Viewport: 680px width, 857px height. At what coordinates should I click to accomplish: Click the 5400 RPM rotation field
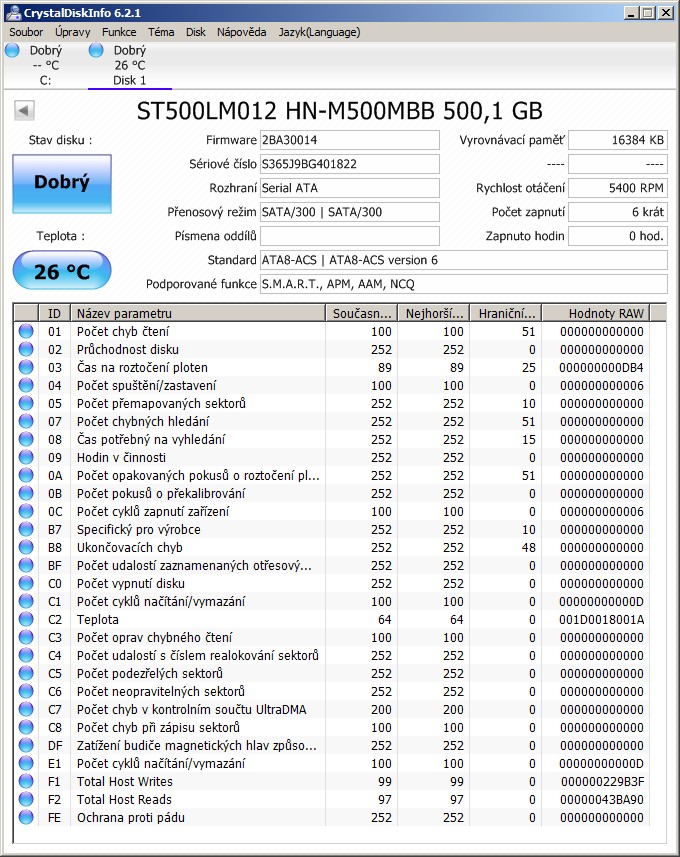point(618,188)
